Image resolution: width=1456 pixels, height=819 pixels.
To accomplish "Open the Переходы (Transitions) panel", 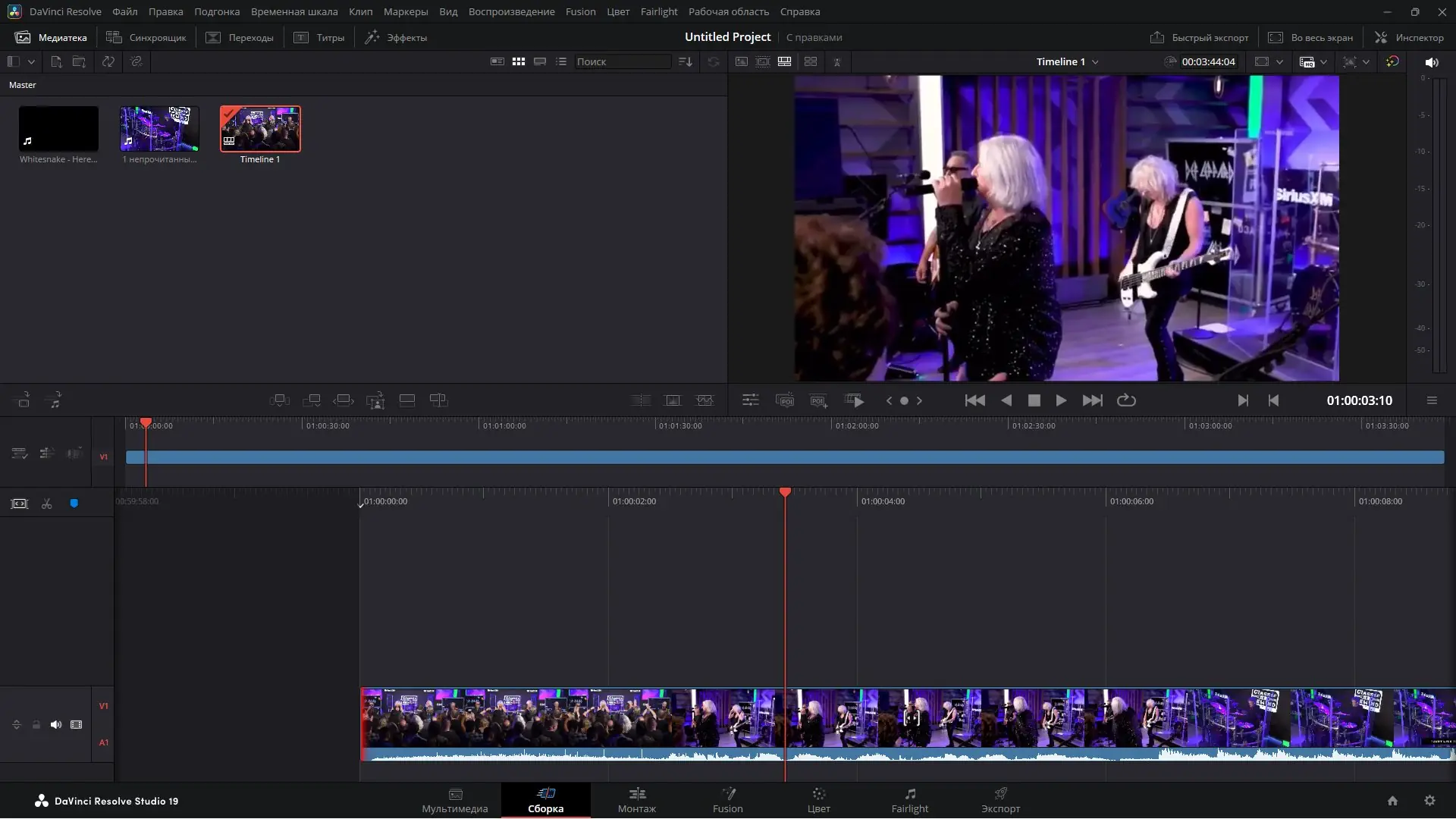I will [240, 37].
